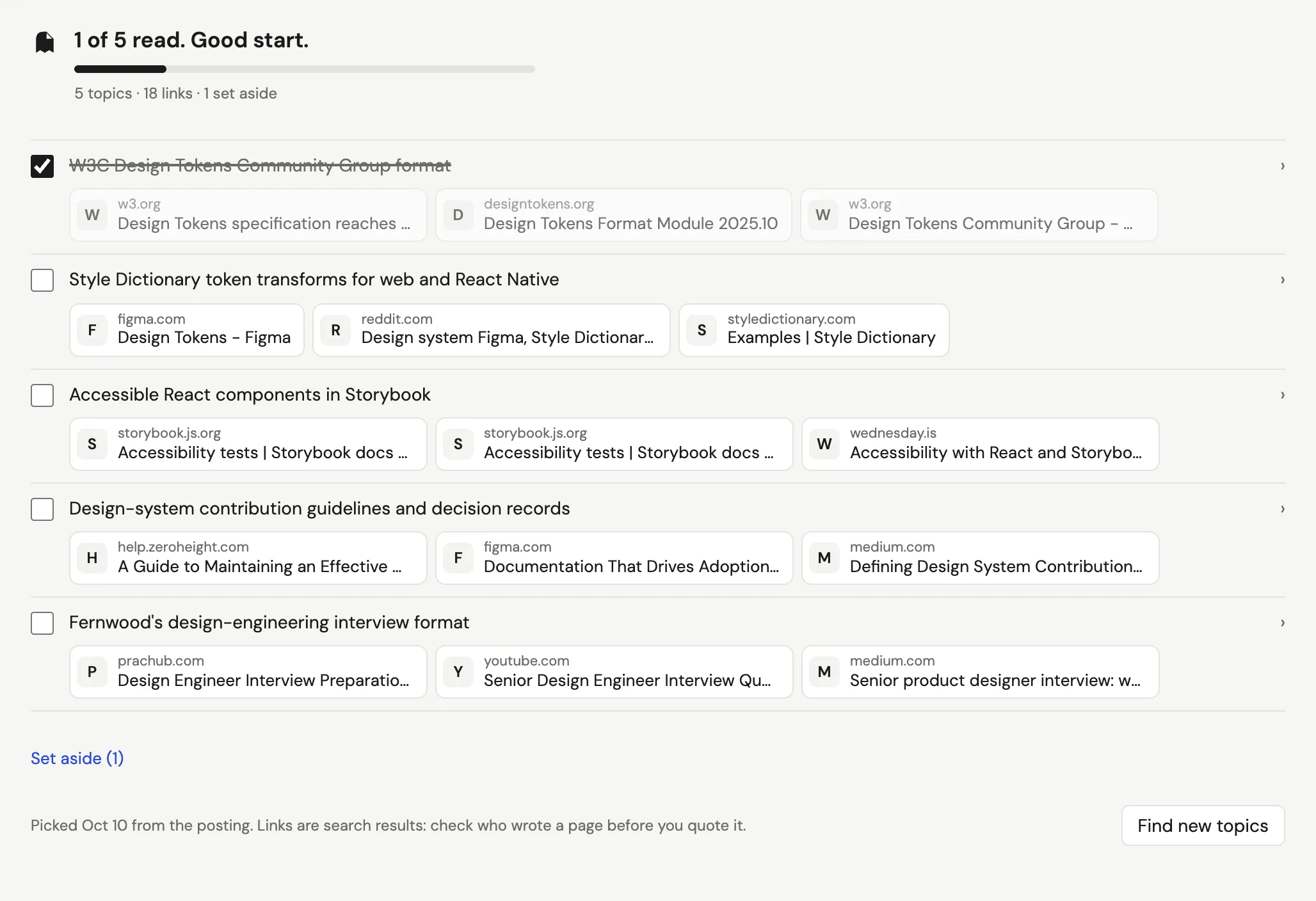Check the Style Dictionary token transforms topic
Image resolution: width=1316 pixels, height=901 pixels.
[42, 280]
